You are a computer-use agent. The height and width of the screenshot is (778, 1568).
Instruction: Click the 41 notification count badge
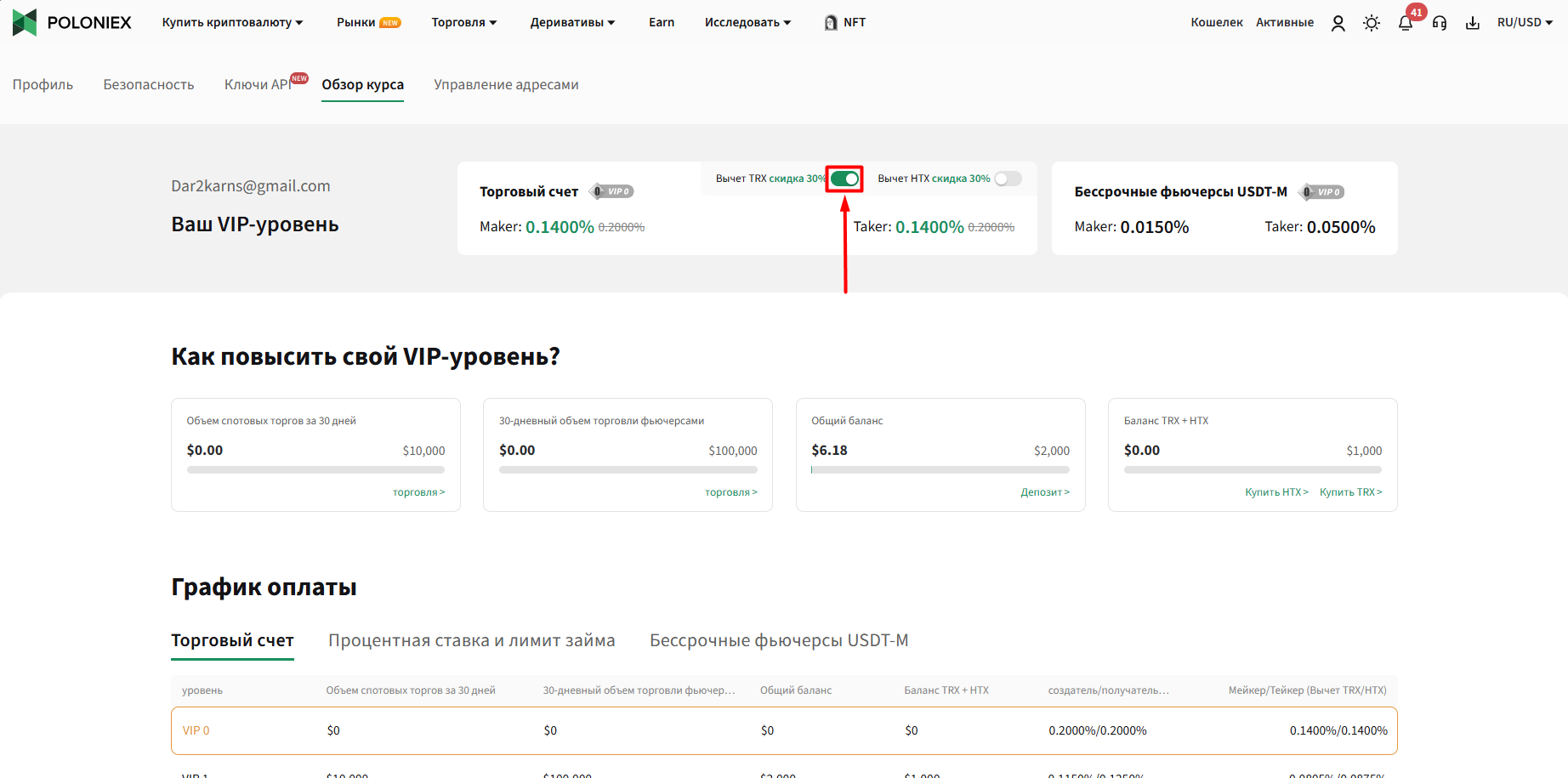pos(1416,13)
